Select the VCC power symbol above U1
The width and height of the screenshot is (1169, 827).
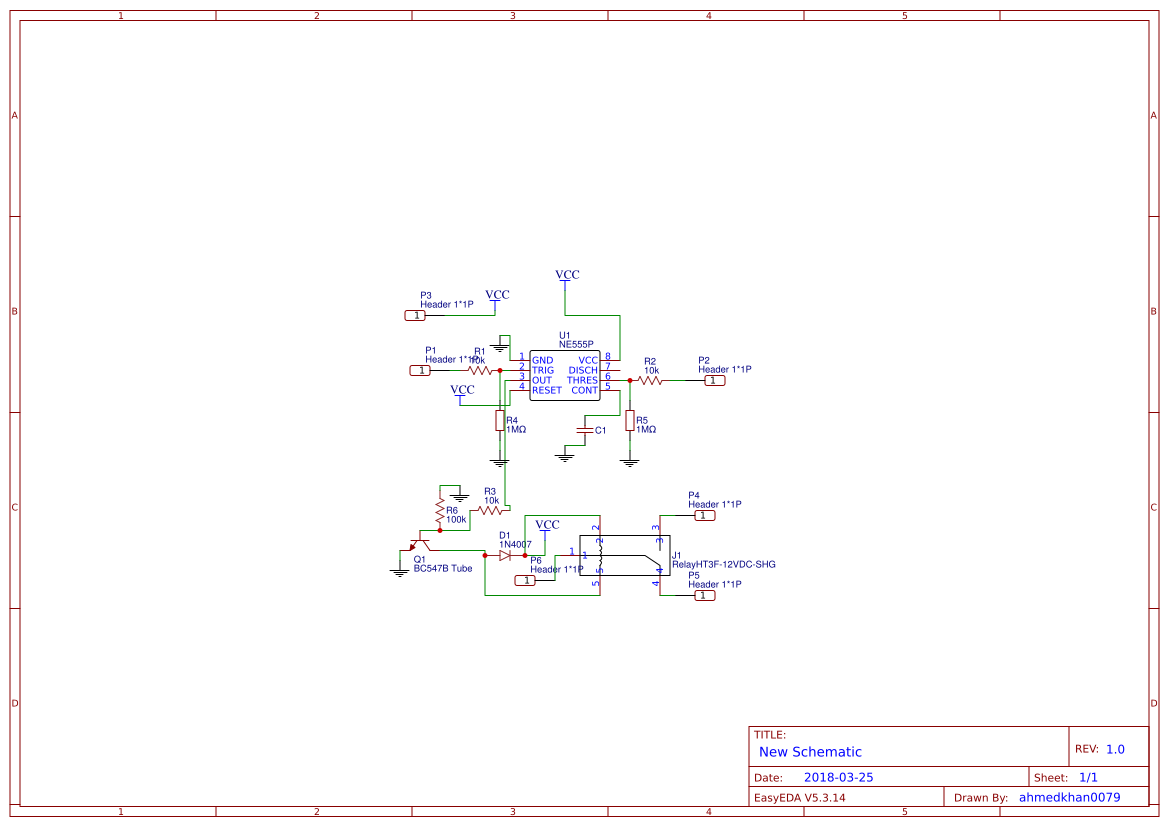567,277
